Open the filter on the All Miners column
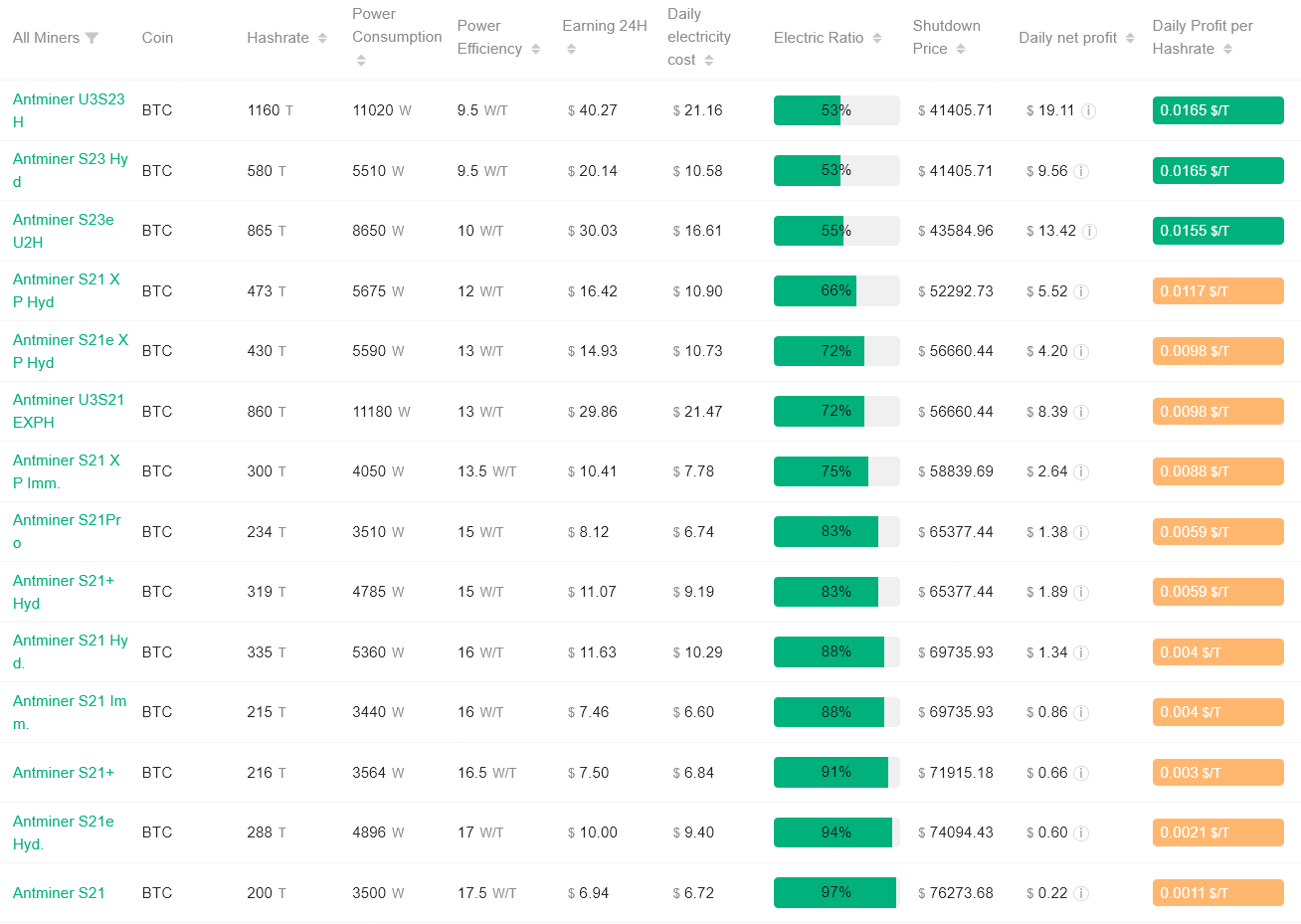 (92, 37)
